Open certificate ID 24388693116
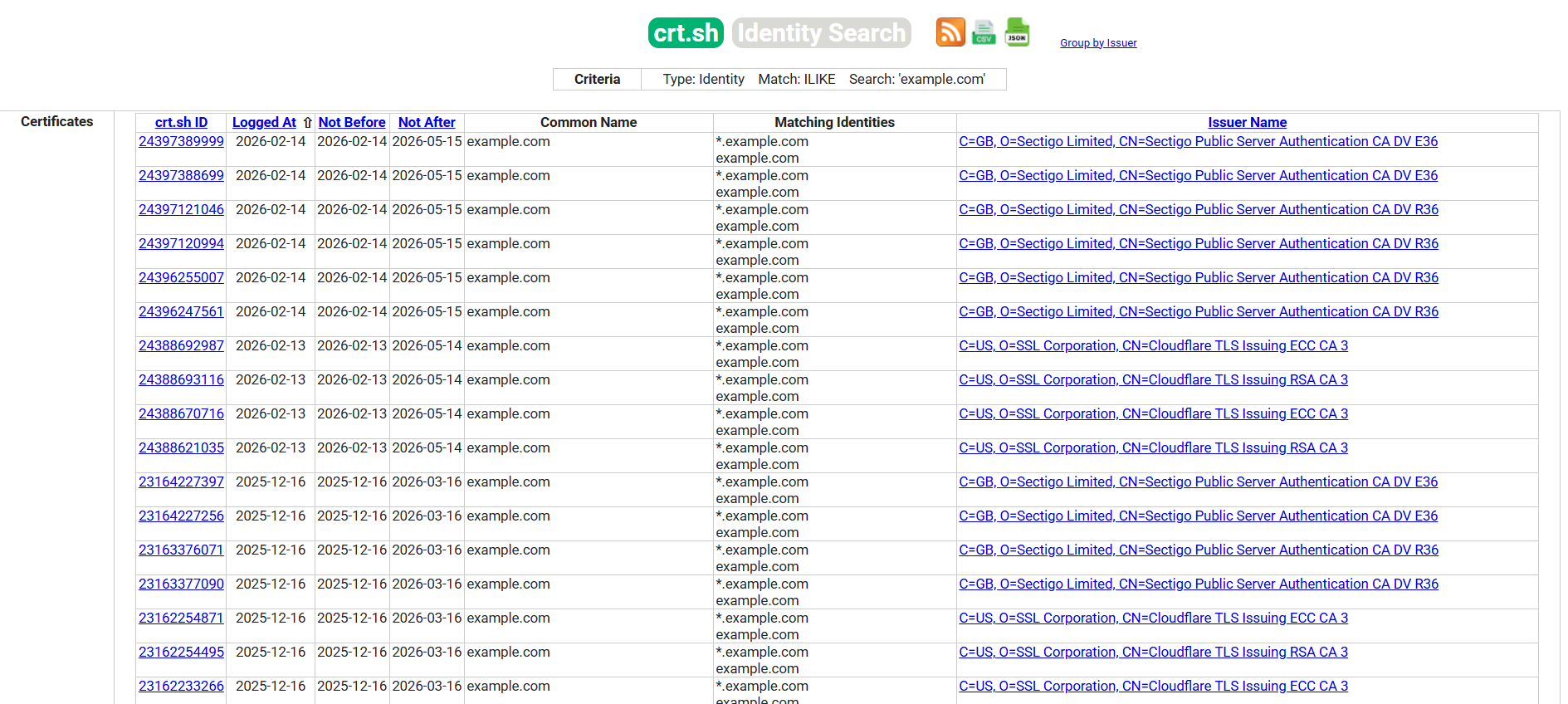Screen dimensions: 1568x704 181,379
